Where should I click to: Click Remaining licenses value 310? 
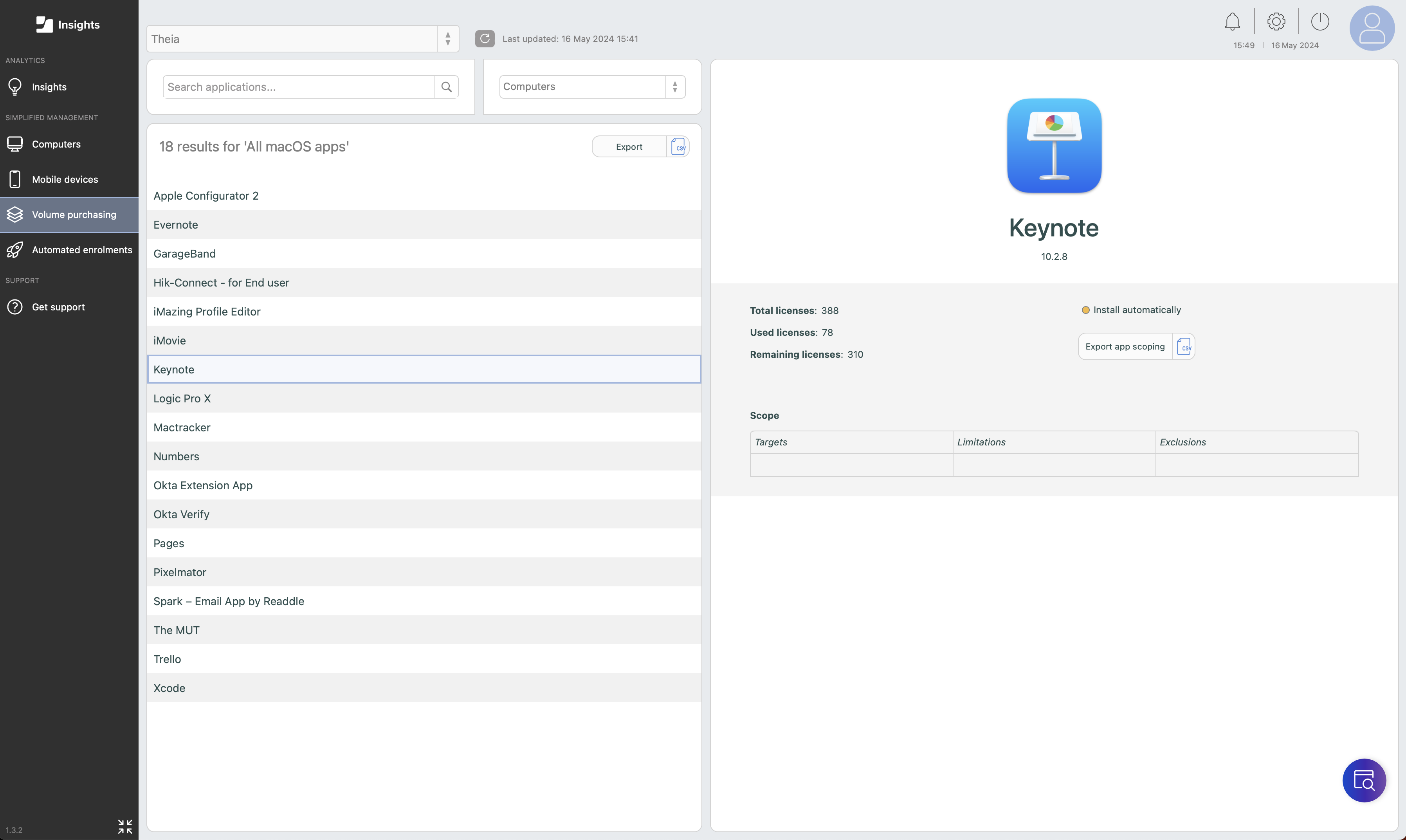pyautogui.click(x=855, y=354)
